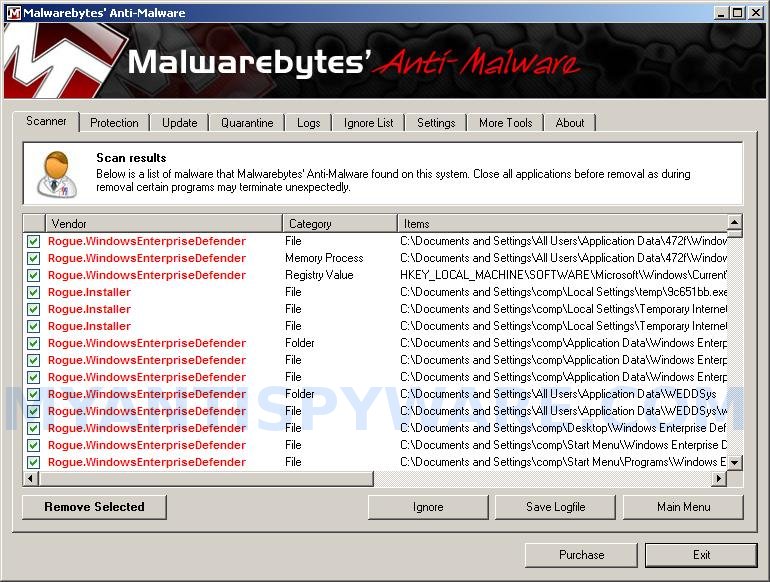The width and height of the screenshot is (770, 582).
Task: Uncheck the Registry Value row checkbox
Action: click(33, 275)
